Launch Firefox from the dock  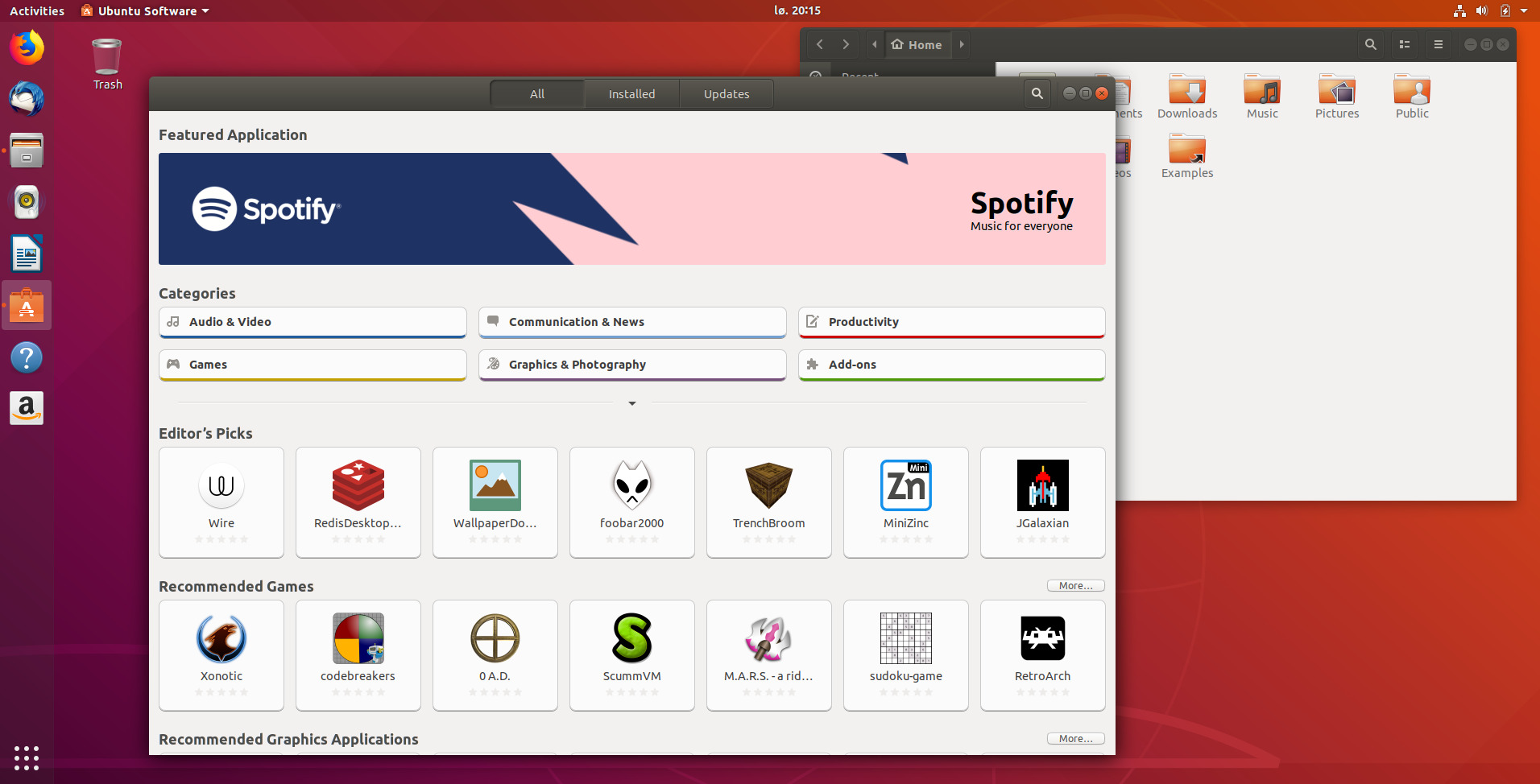click(27, 47)
